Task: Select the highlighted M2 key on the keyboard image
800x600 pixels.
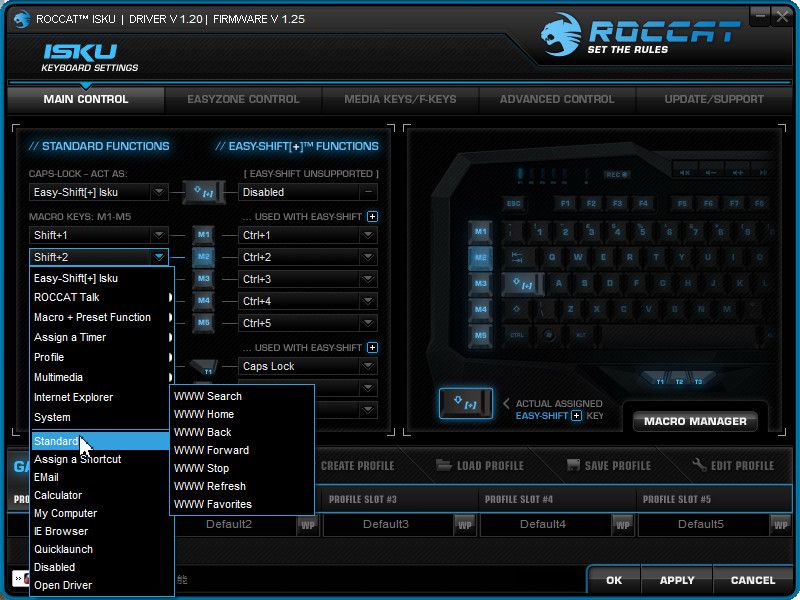Action: 480,258
